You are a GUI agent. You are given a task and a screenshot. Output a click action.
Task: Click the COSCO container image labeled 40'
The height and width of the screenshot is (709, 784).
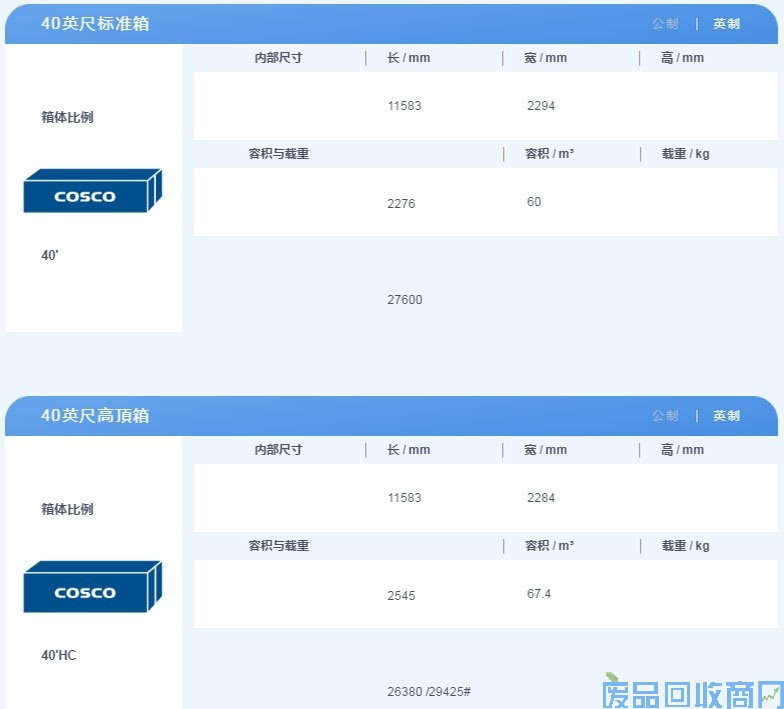pyautogui.click(x=92, y=191)
